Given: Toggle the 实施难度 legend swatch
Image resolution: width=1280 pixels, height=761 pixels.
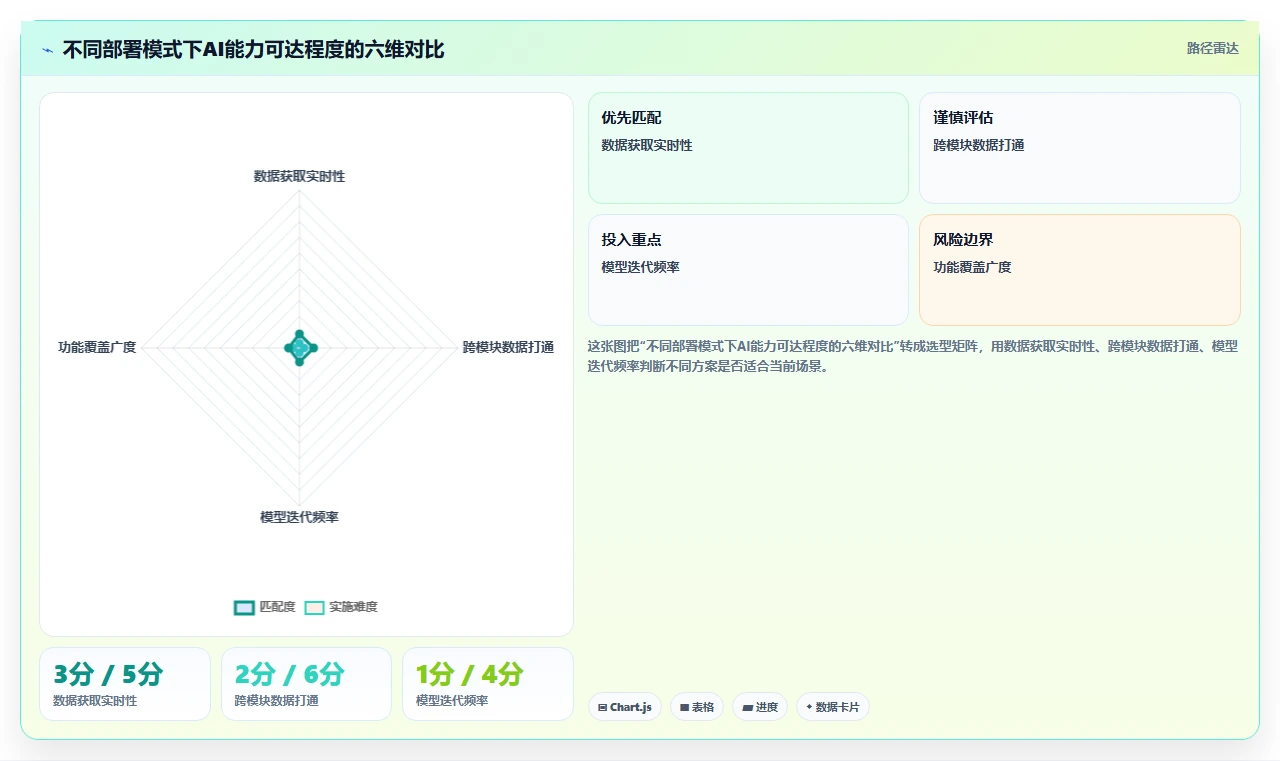Looking at the screenshot, I should coord(315,607).
